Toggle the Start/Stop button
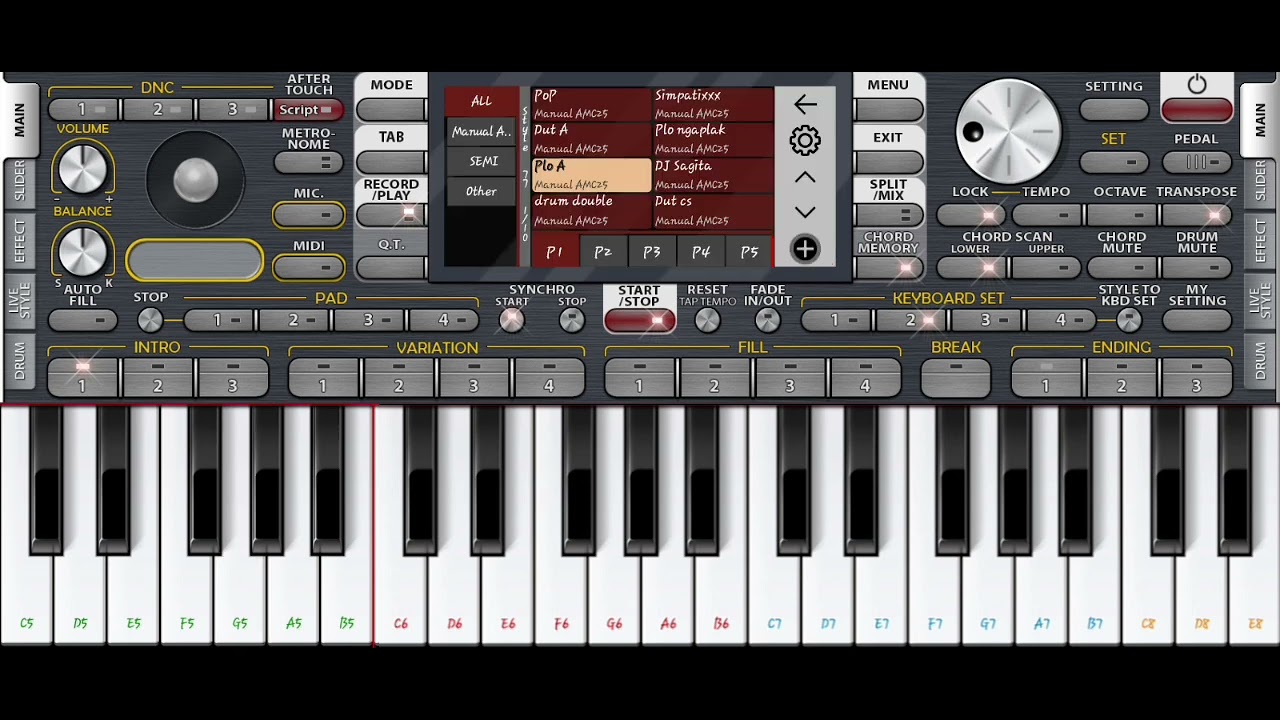Image resolution: width=1280 pixels, height=720 pixels. pos(639,320)
